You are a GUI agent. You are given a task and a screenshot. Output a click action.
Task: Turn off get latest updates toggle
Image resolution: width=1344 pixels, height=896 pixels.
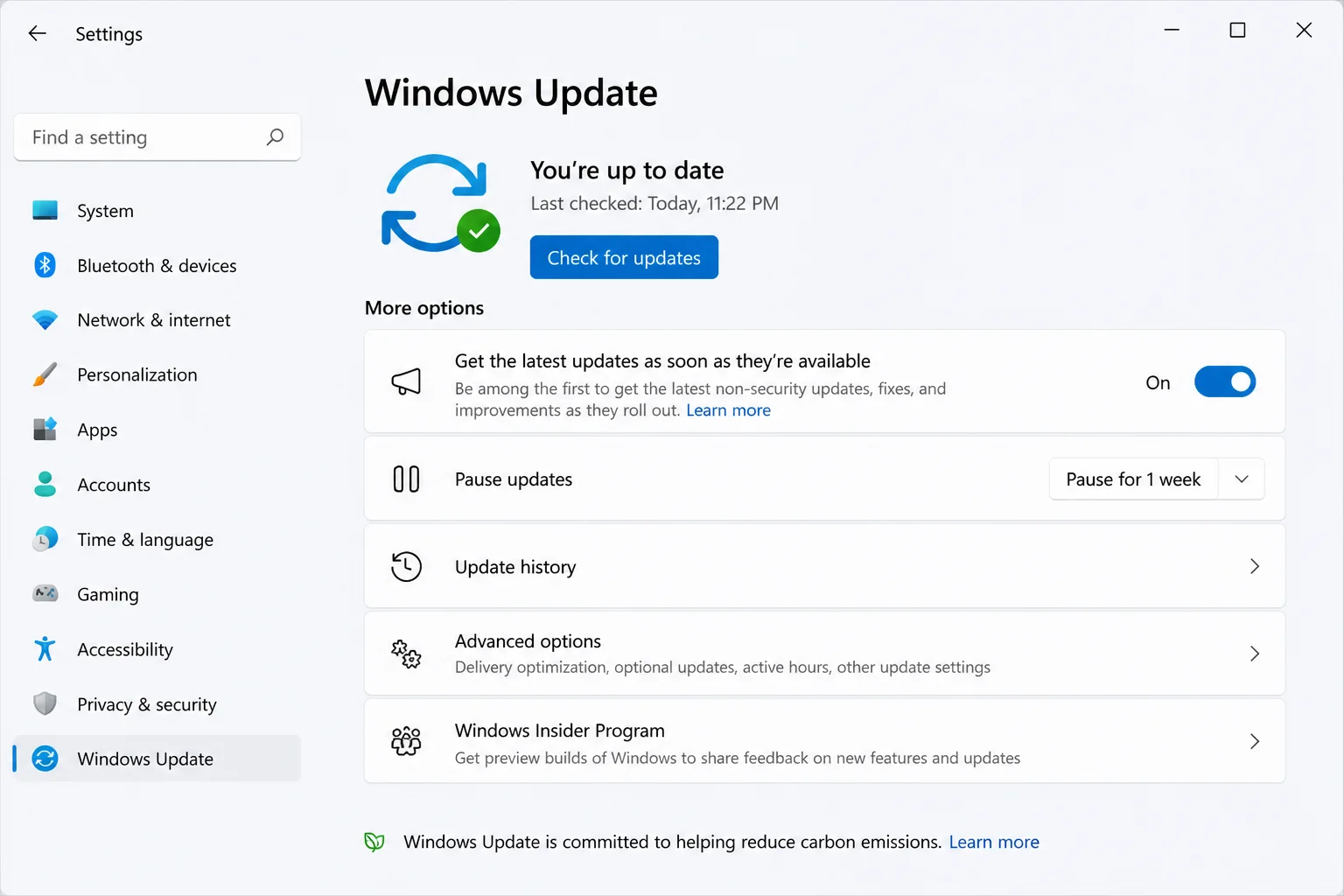tap(1225, 381)
